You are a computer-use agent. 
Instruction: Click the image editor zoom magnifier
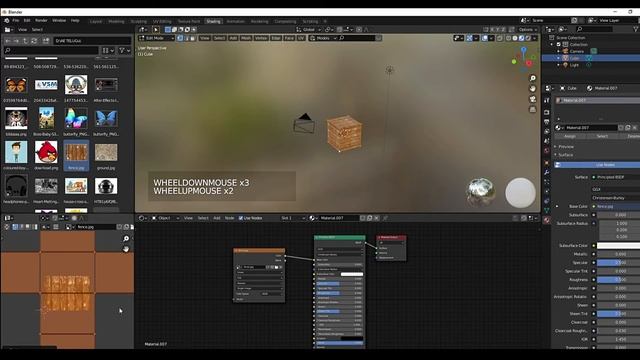126,238
